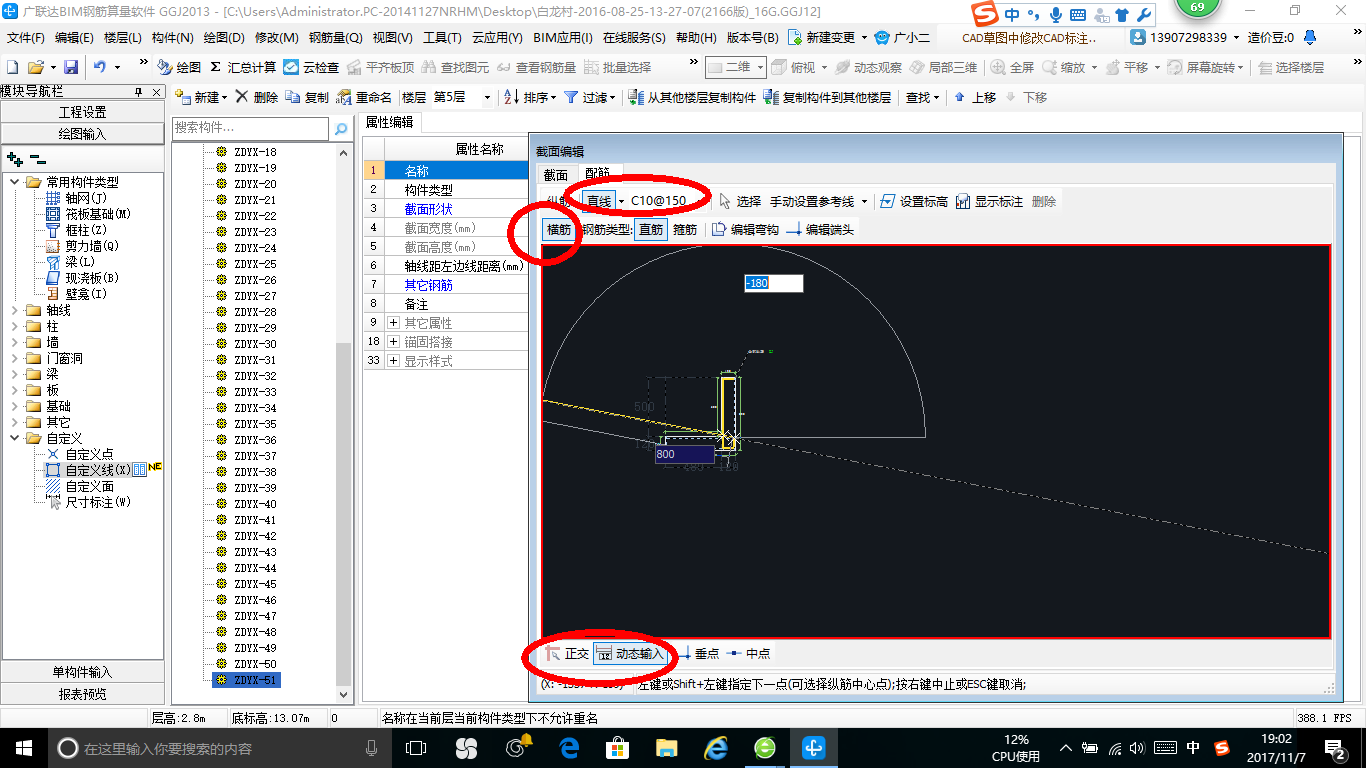Open 文件(F) menu

[x=26, y=38]
